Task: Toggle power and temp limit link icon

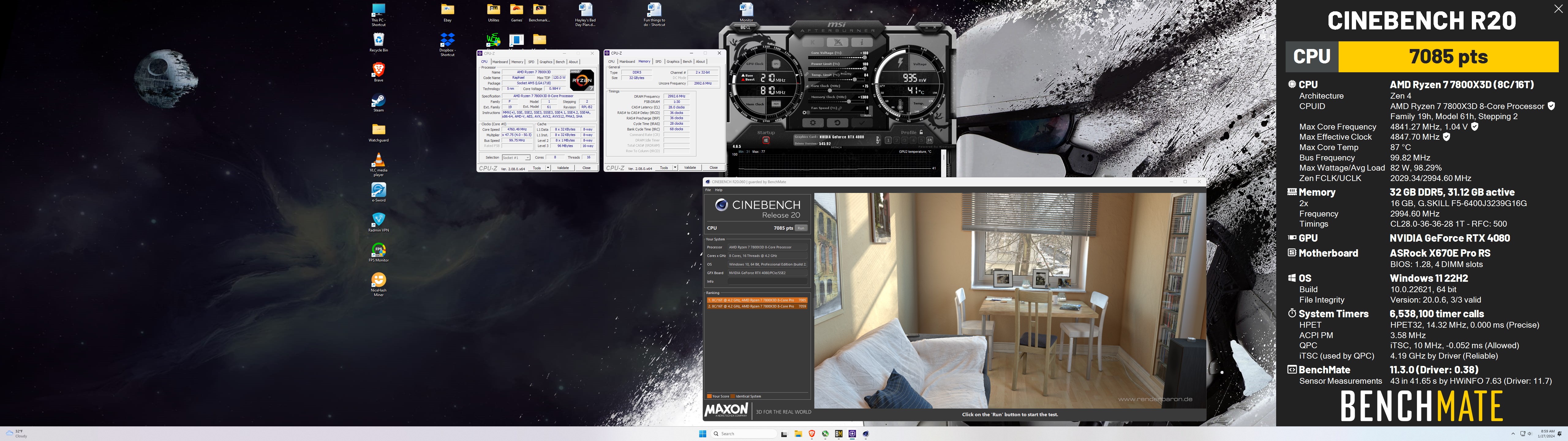Action: pos(807,74)
